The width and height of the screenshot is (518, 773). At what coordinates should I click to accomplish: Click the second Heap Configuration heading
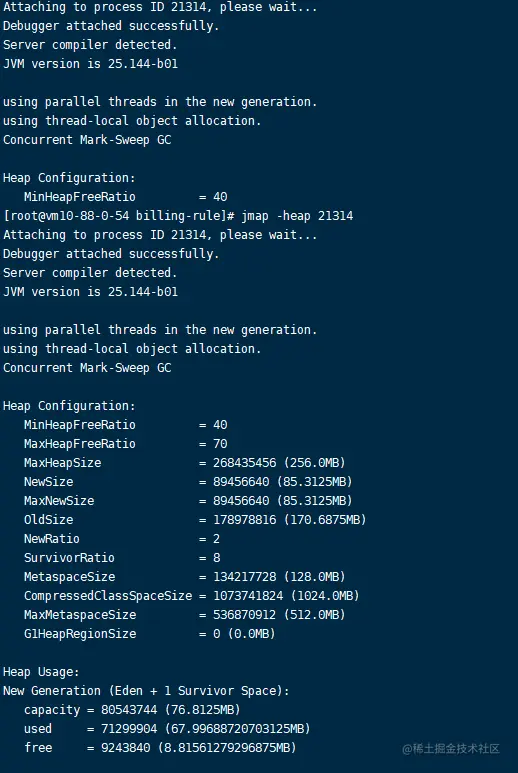click(69, 406)
